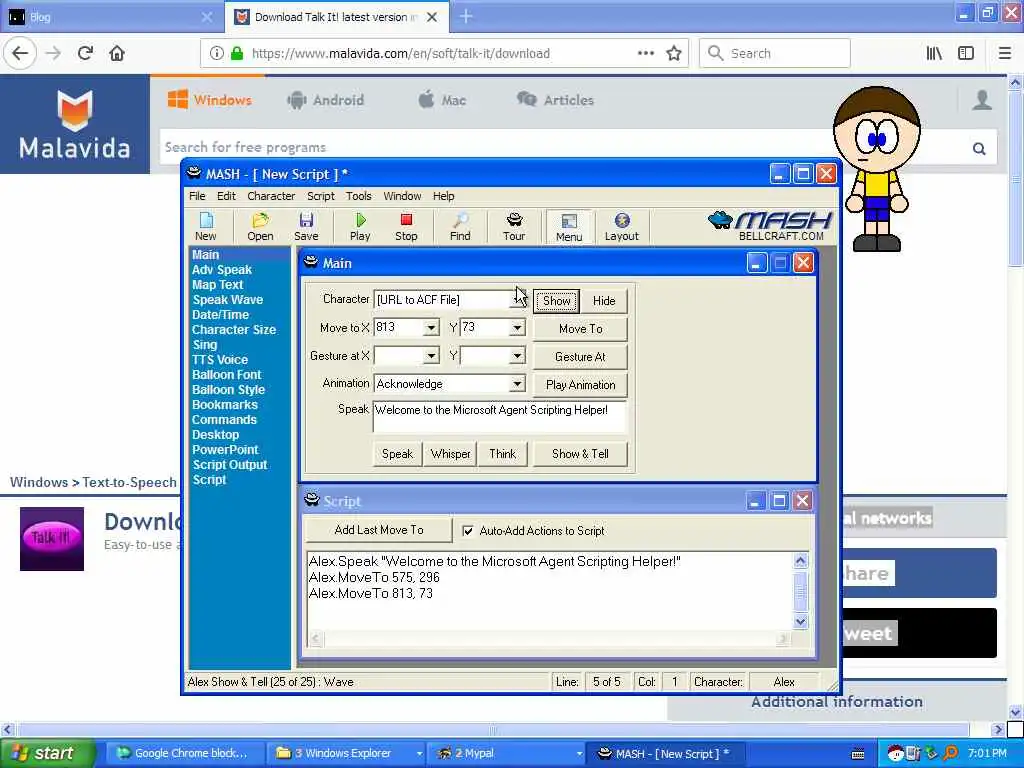
Task: Click the Show character button
Action: pos(556,301)
